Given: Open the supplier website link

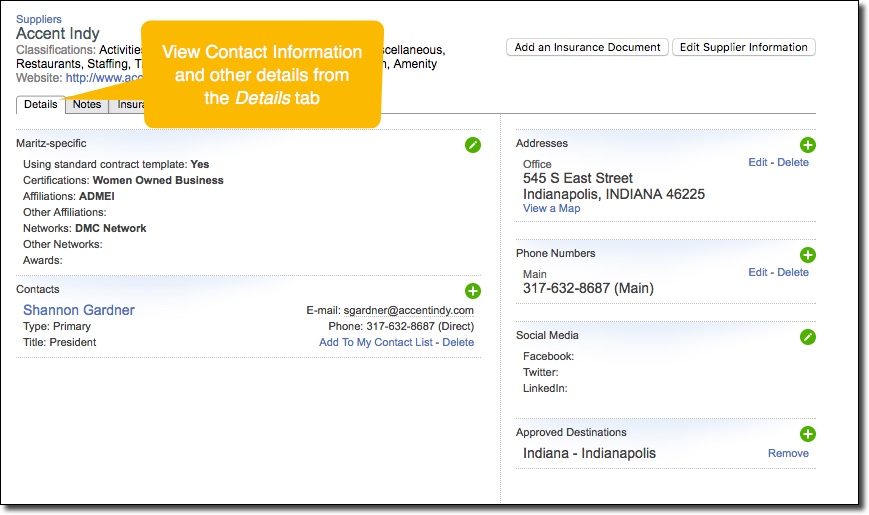Looking at the screenshot, I should (104, 78).
